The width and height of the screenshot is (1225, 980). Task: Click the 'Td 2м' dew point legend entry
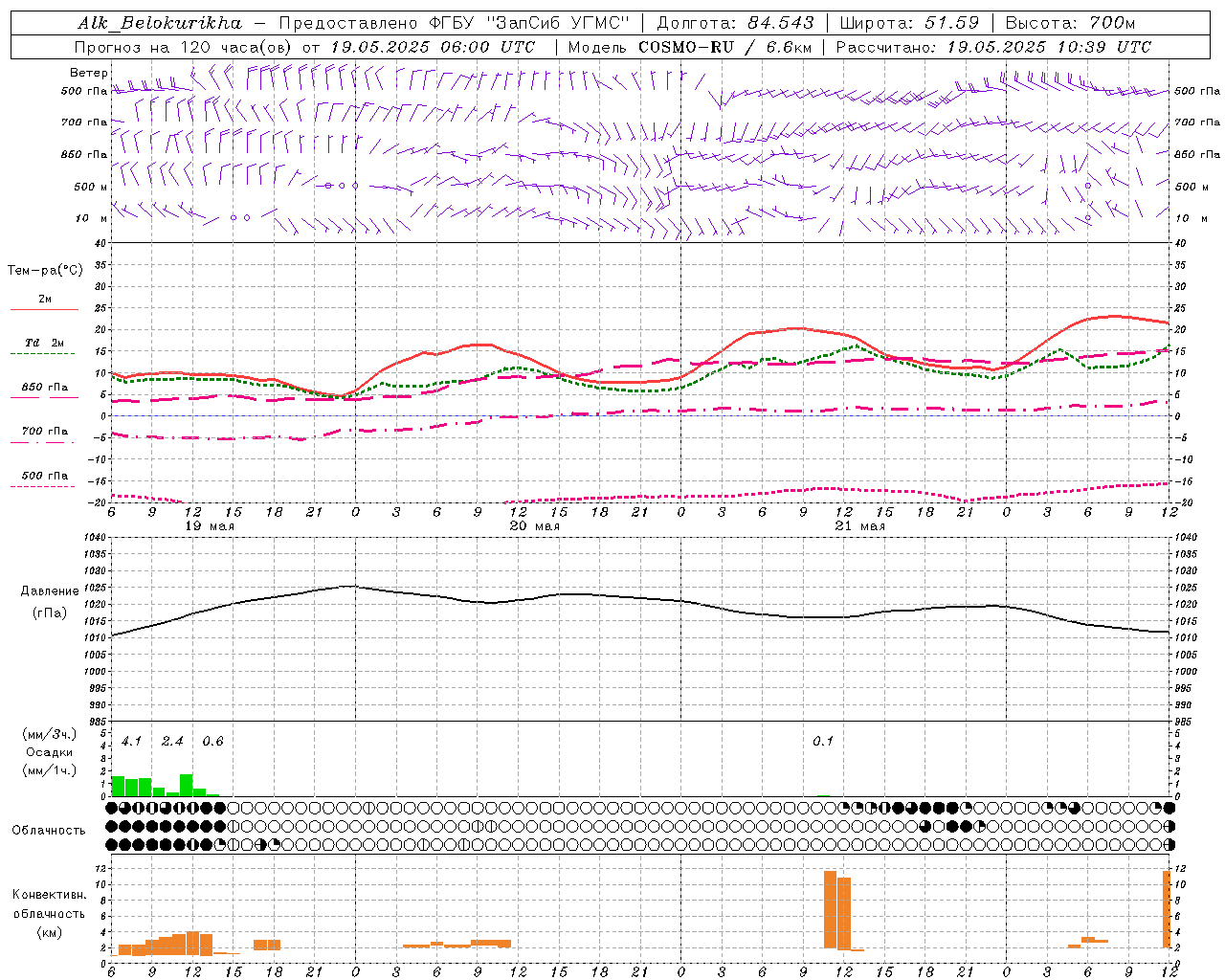point(45,343)
